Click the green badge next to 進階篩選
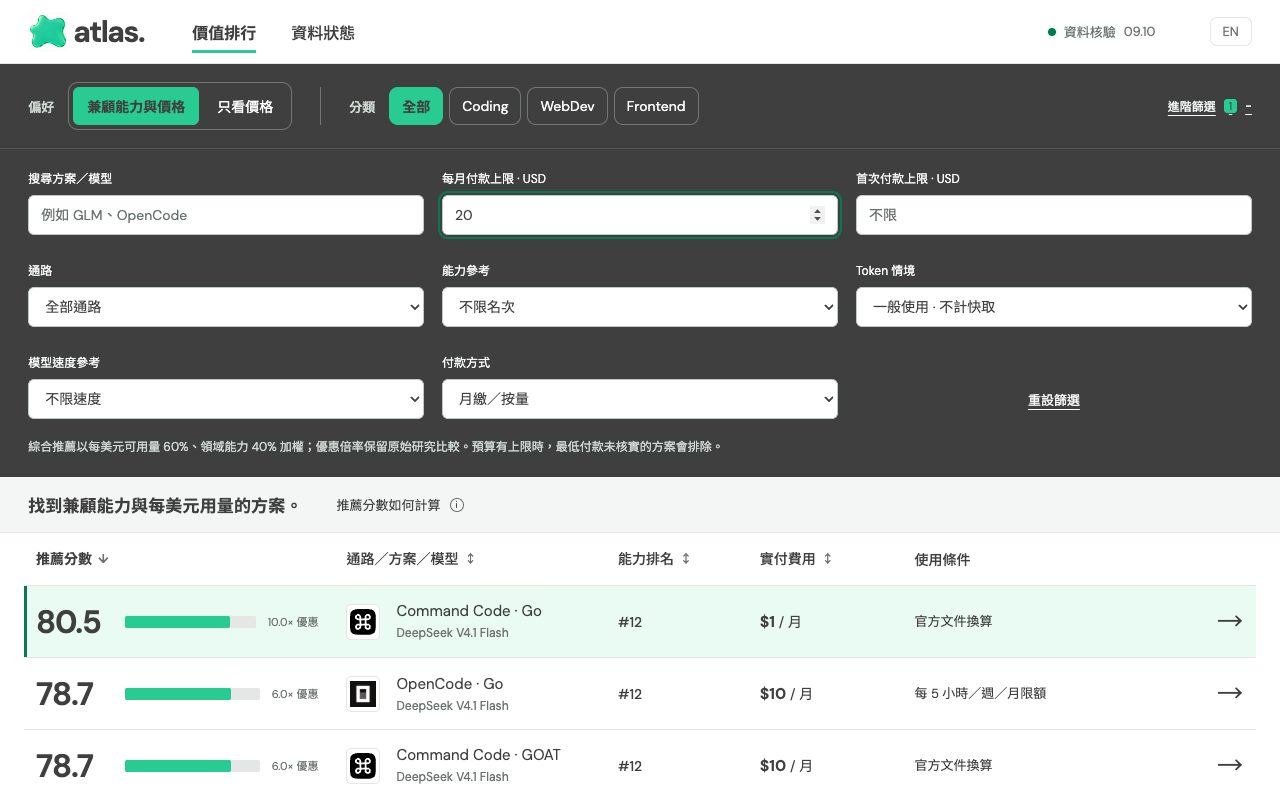1280x800 pixels. (x=1230, y=106)
